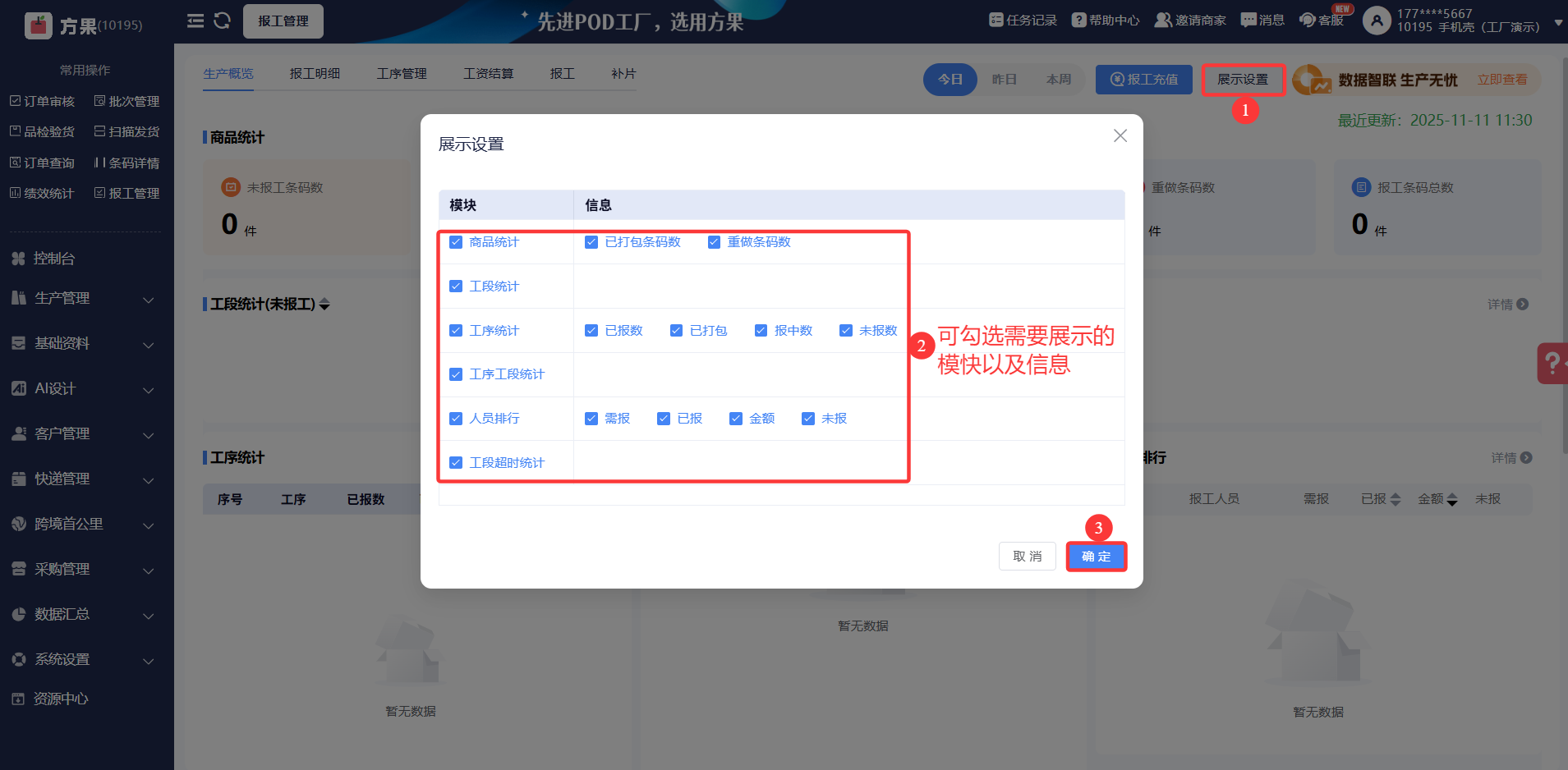Select the 今日 time filter
Image resolution: width=1568 pixels, height=770 pixels.
click(x=950, y=80)
